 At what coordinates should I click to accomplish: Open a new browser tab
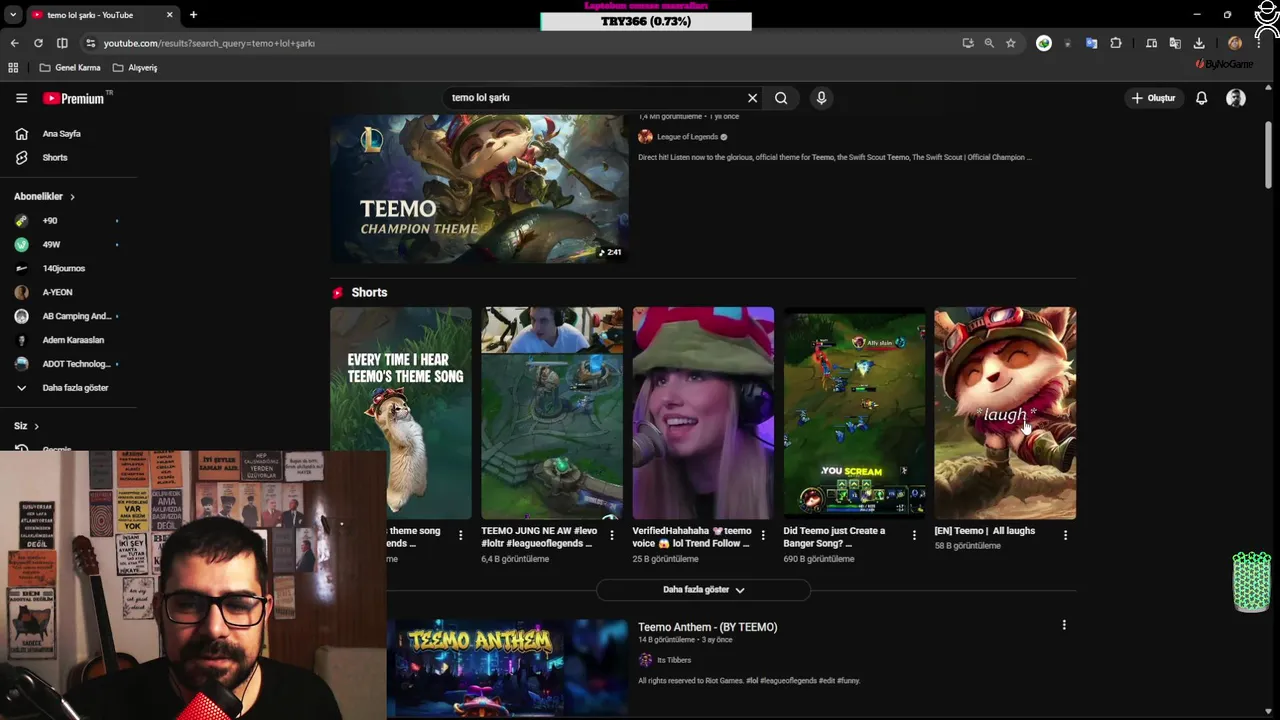pos(193,15)
